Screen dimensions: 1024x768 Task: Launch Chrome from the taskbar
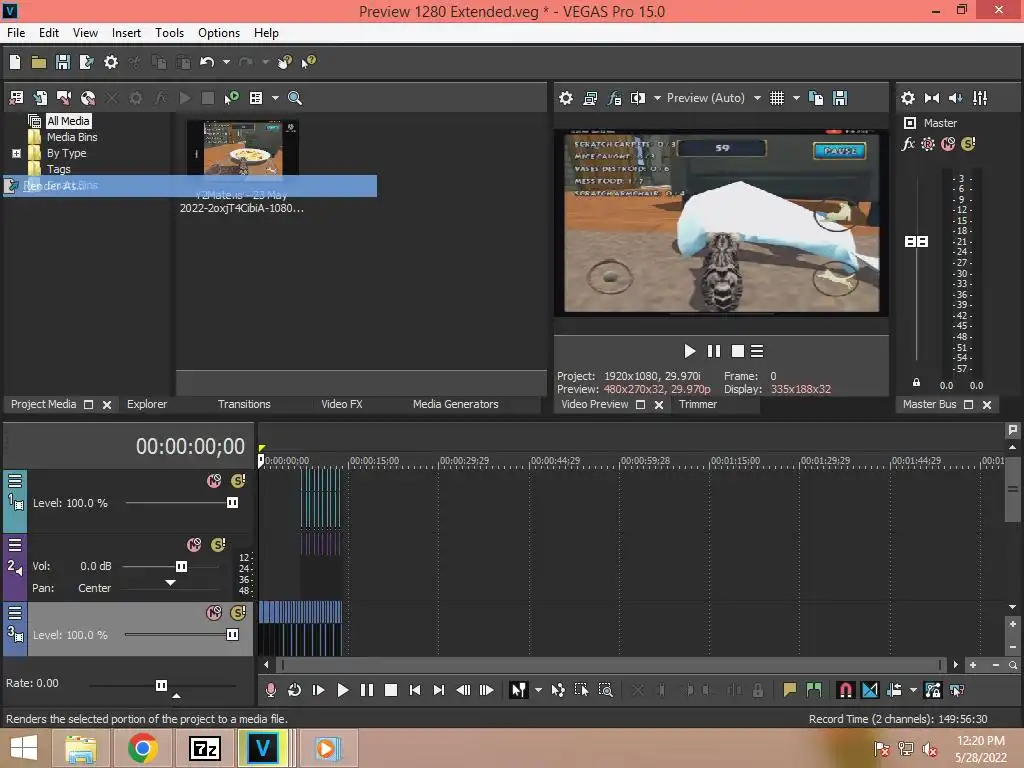[x=142, y=748]
